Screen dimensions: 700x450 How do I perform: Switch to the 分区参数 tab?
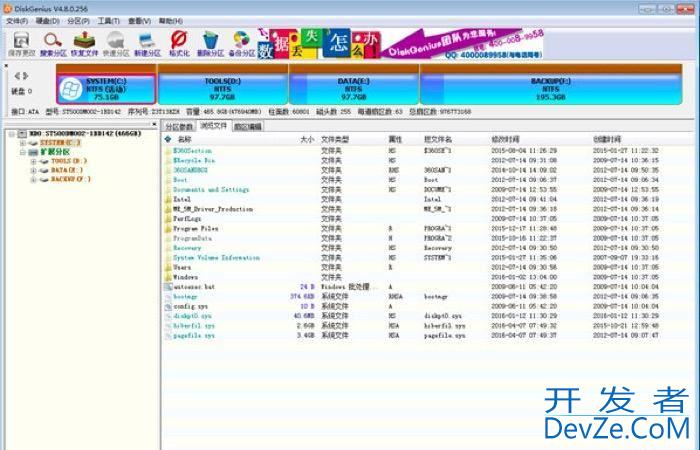[x=179, y=127]
